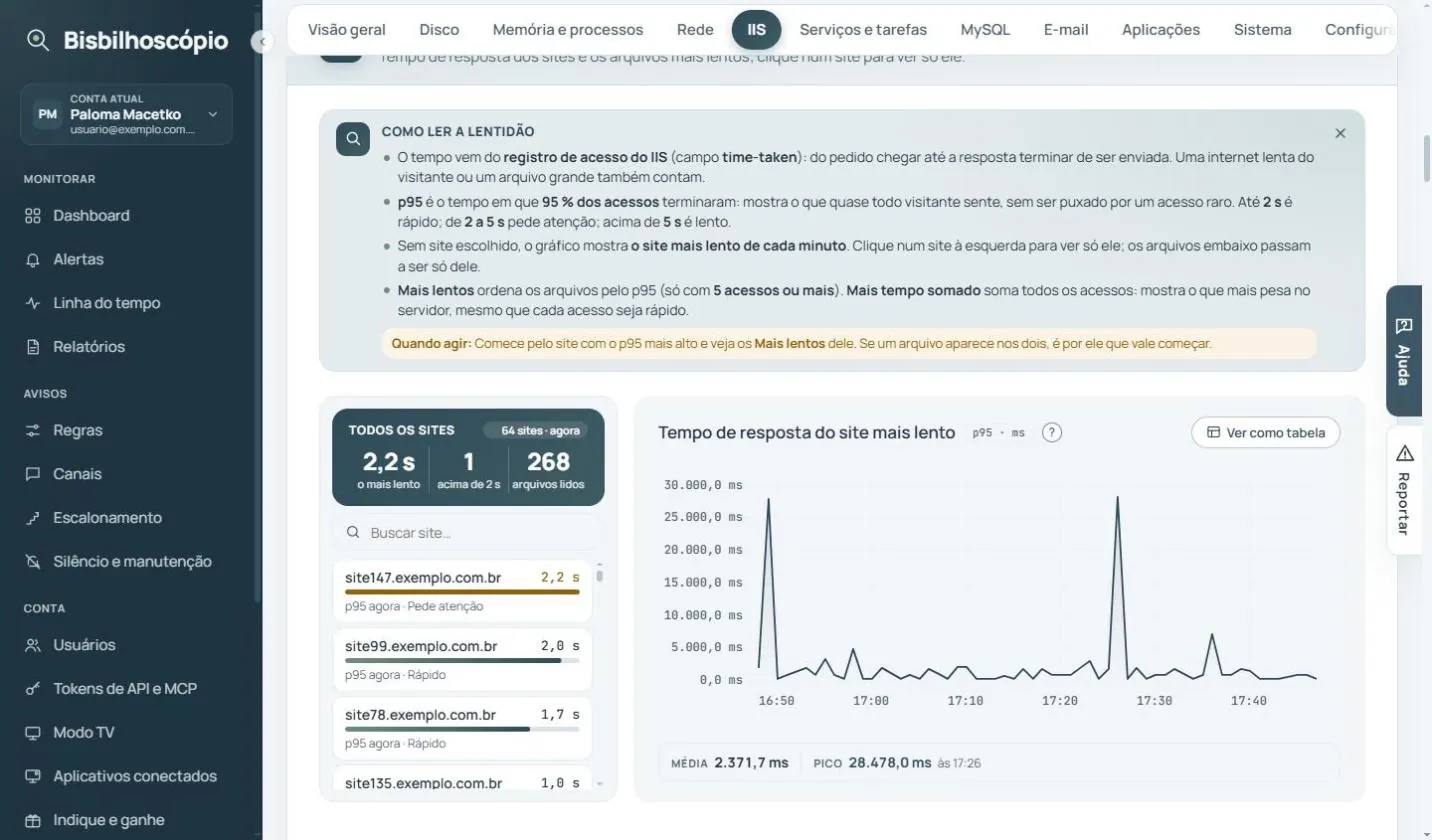1432x840 pixels.
Task: Open the Dashboard grid icon
Action: click(x=33, y=216)
